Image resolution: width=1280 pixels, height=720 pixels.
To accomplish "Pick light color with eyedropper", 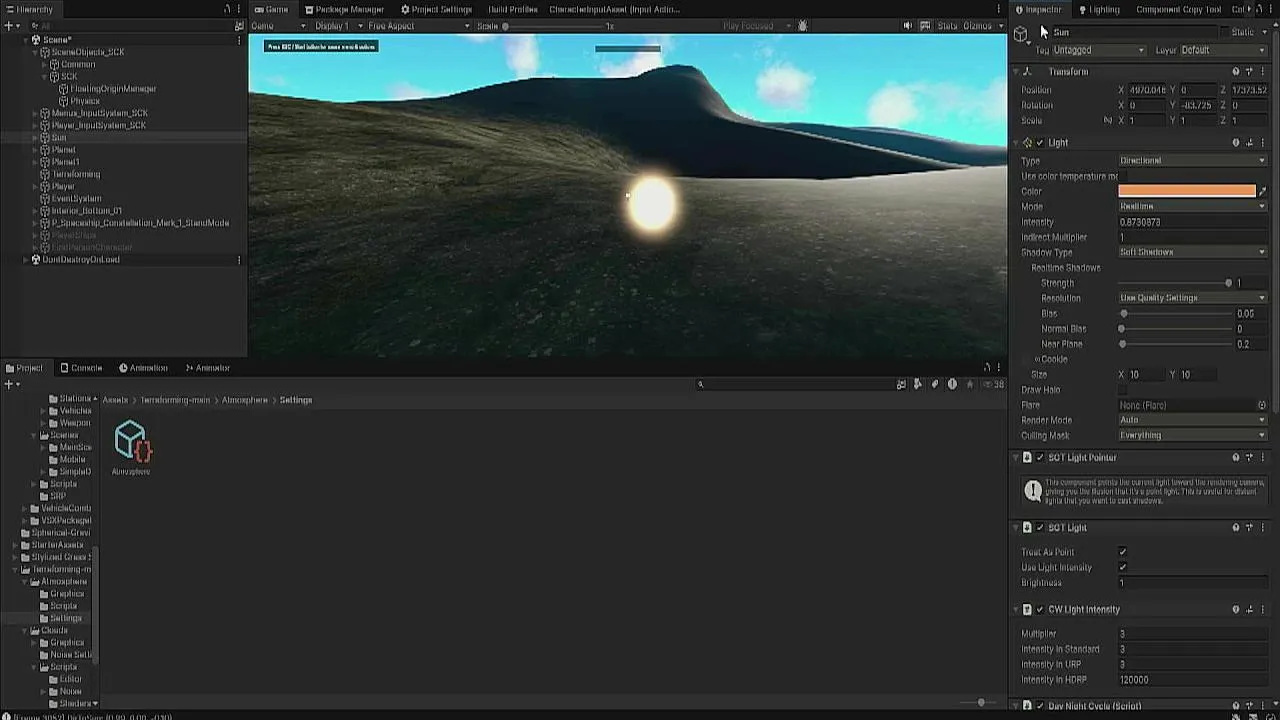I will (x=1262, y=191).
